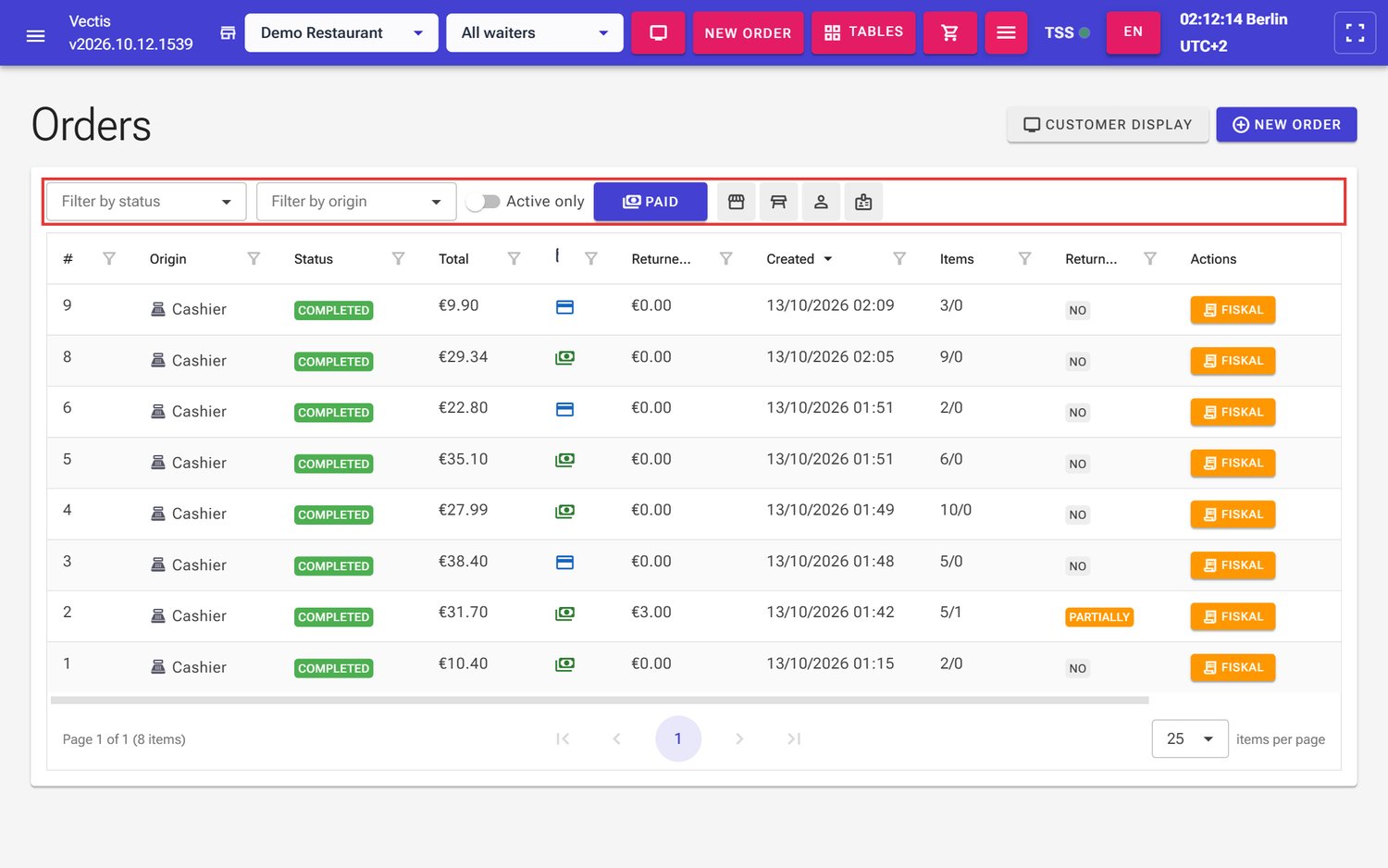
Task: Toggle the PAID filter button
Action: coord(651,202)
